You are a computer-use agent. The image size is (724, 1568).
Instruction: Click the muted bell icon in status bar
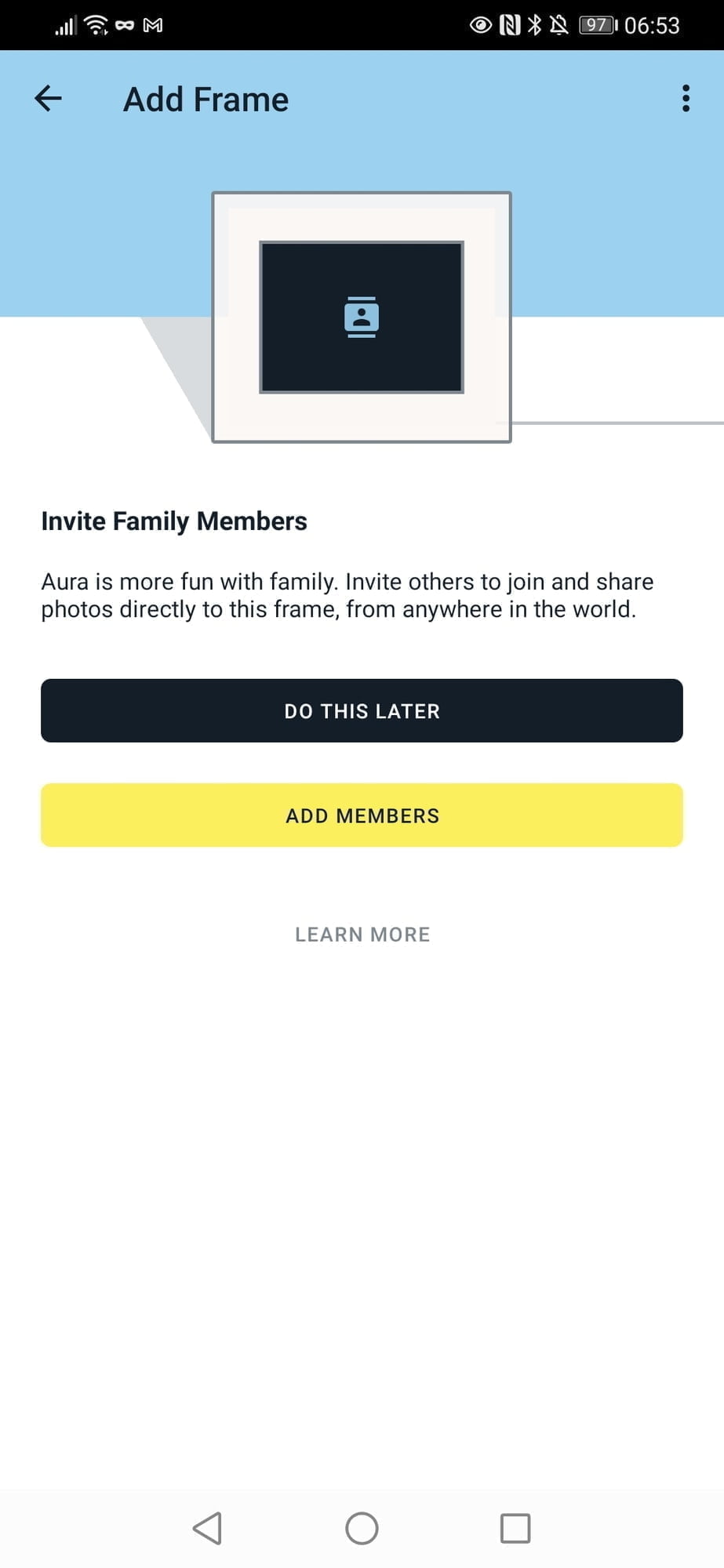pyautogui.click(x=558, y=25)
